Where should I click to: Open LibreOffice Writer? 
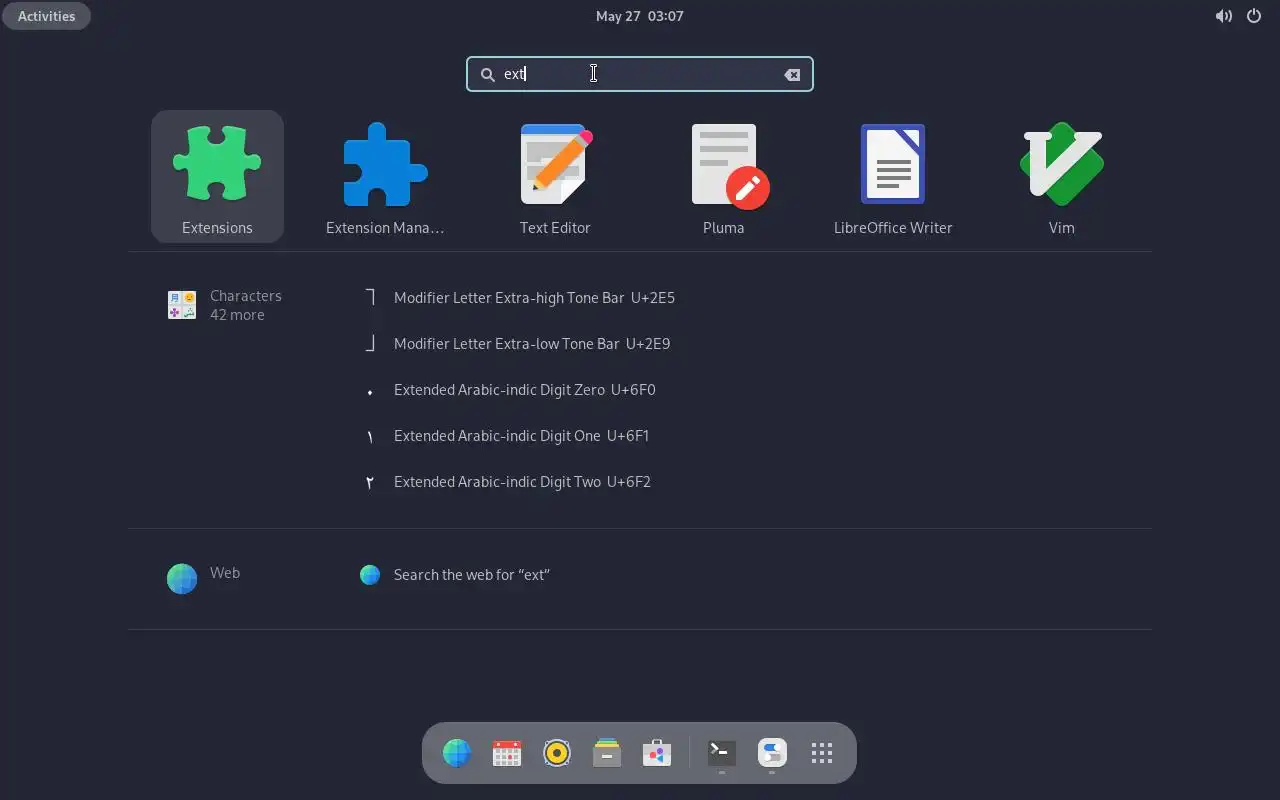[893, 177]
